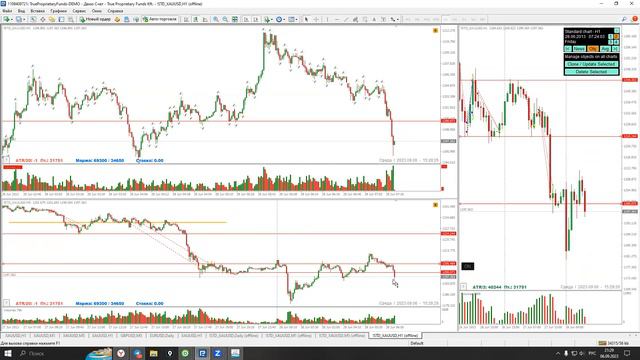Toggle the Terminal panel icon

61,19
